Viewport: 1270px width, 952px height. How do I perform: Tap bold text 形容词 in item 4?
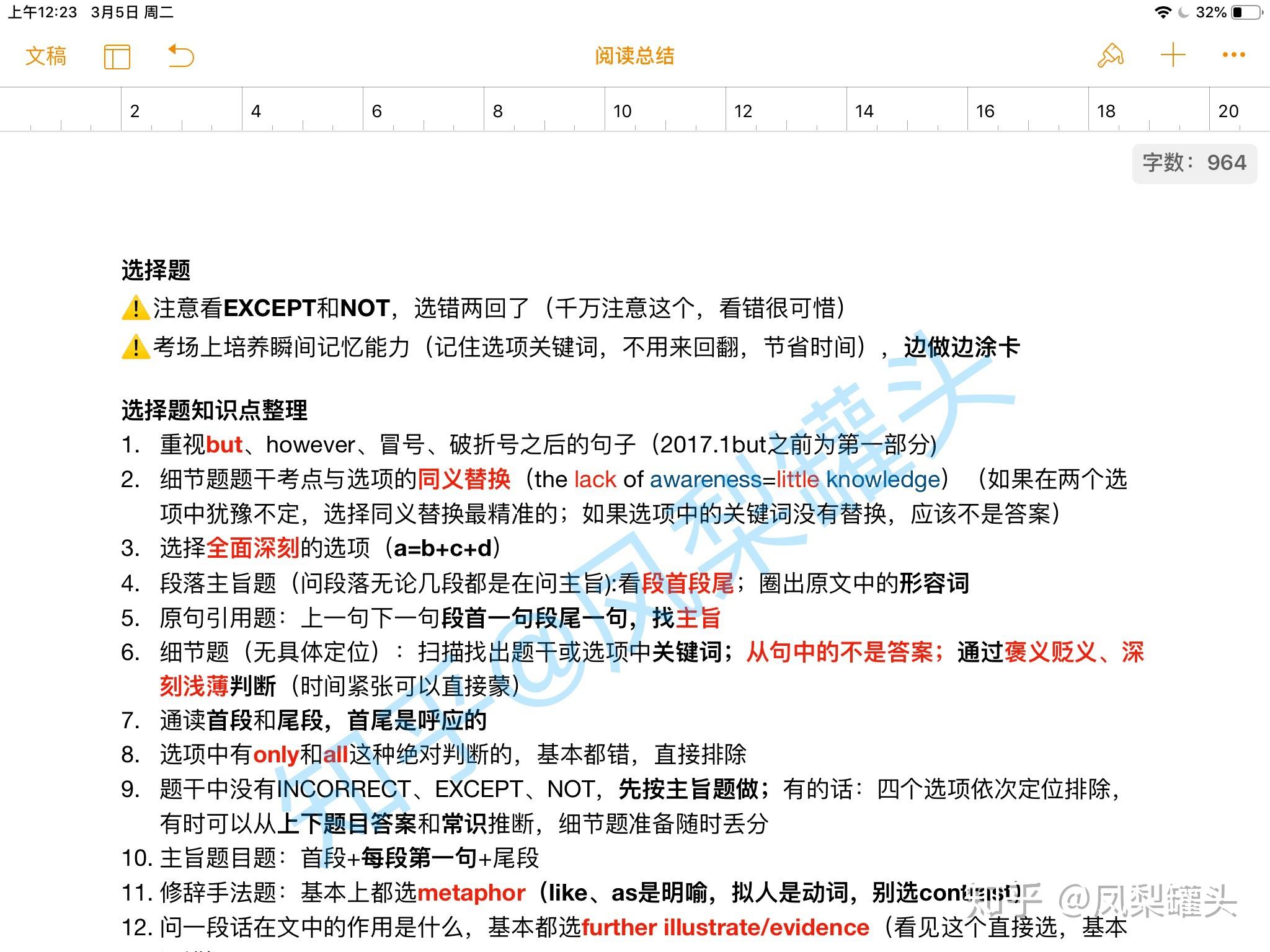(x=934, y=583)
